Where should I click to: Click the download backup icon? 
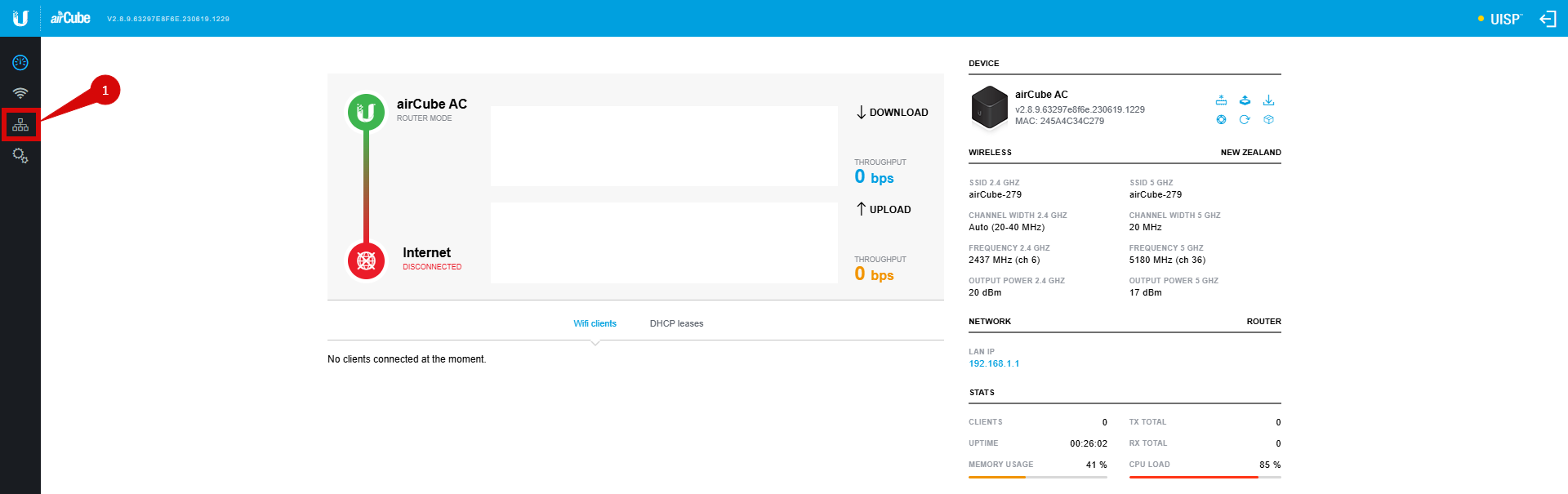click(1268, 100)
